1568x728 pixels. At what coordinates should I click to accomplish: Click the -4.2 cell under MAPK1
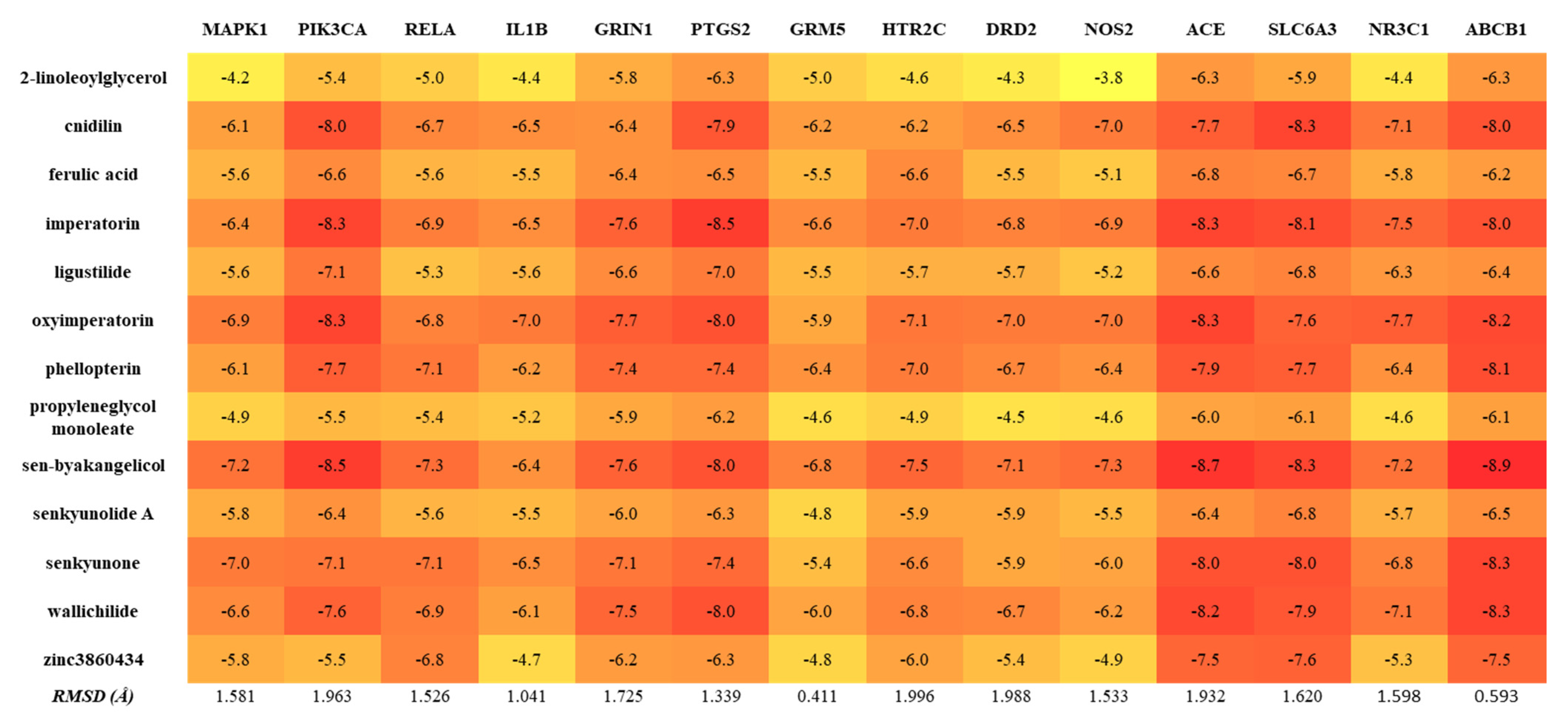(x=235, y=78)
